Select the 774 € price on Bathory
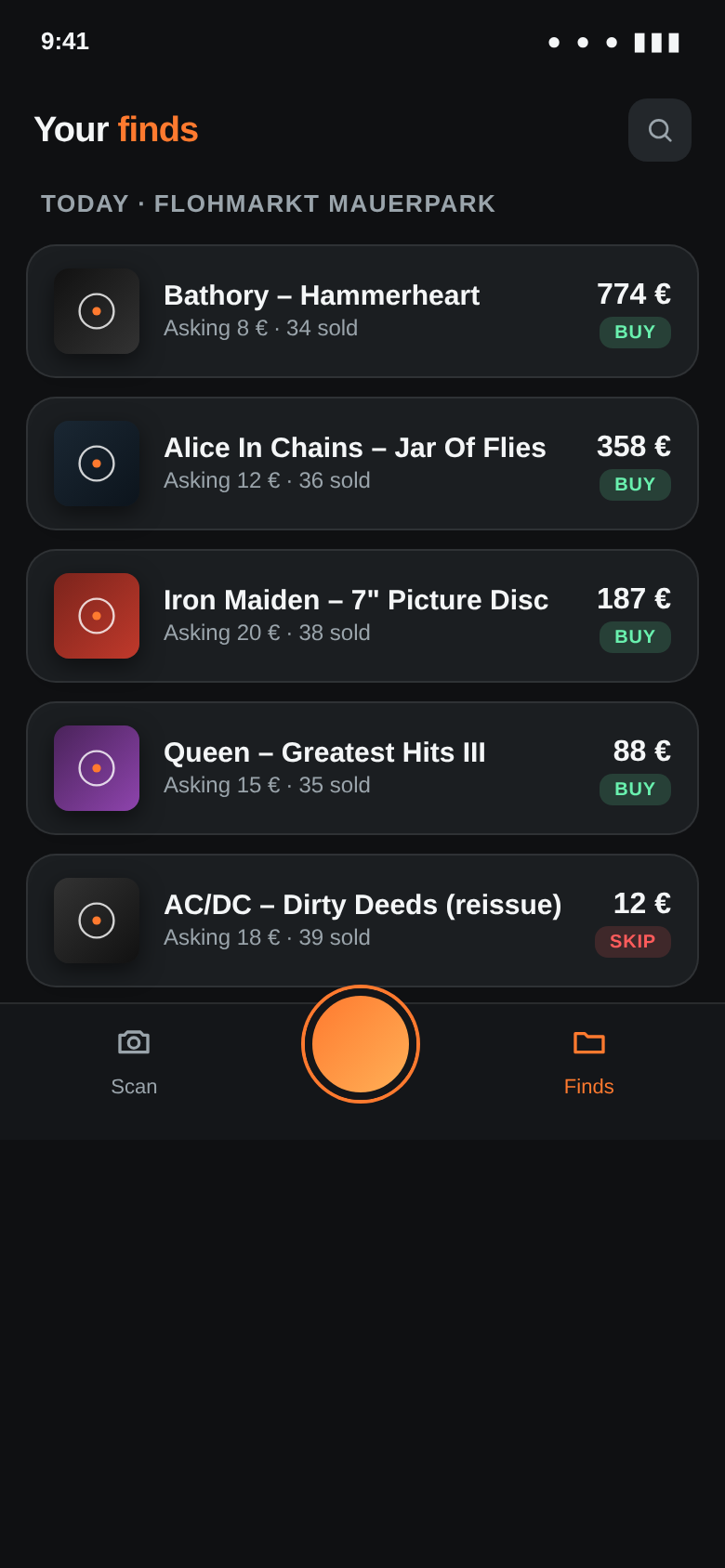 coord(634,294)
